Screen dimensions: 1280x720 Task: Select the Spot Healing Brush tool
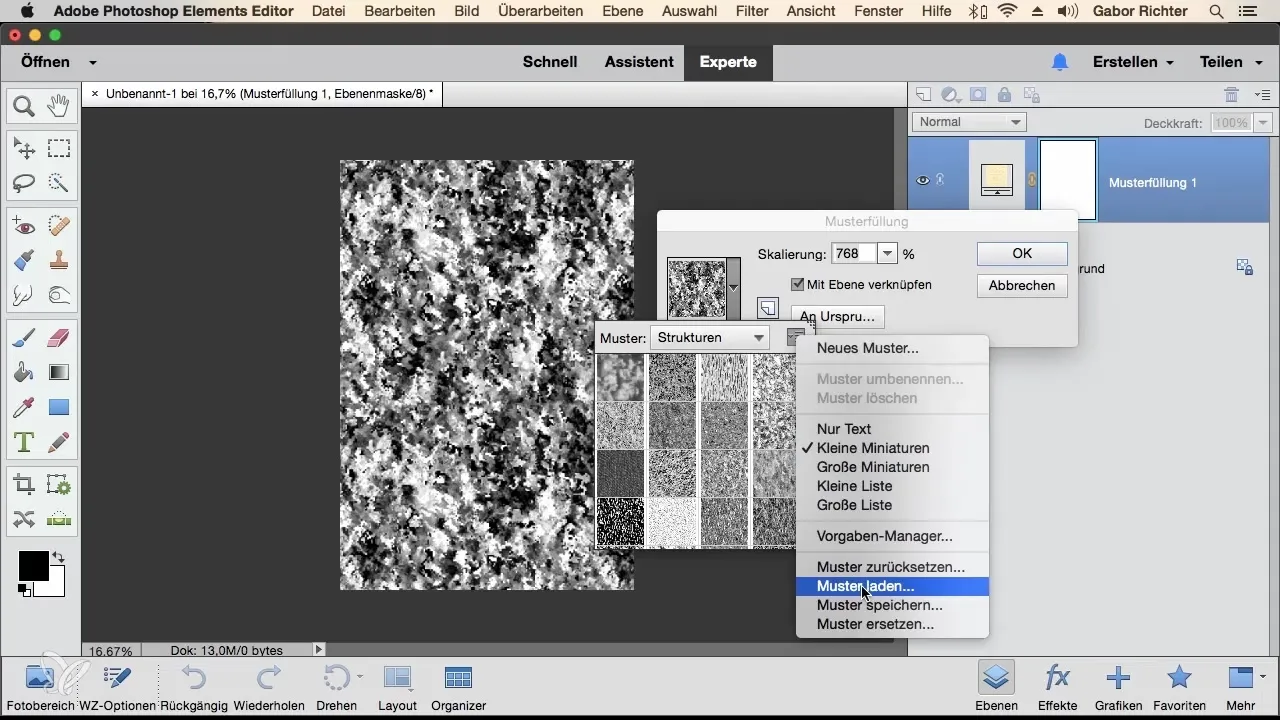59,227
